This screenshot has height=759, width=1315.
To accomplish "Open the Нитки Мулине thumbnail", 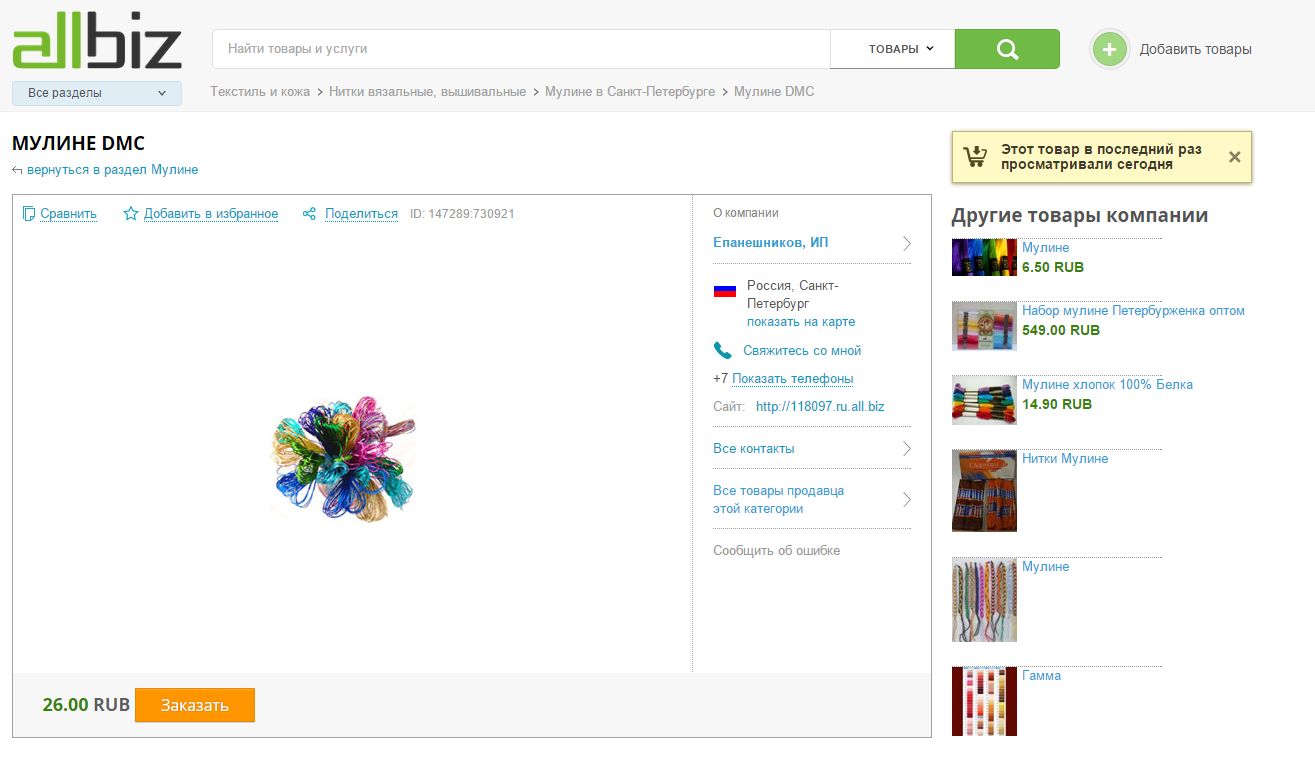I will click(x=984, y=491).
